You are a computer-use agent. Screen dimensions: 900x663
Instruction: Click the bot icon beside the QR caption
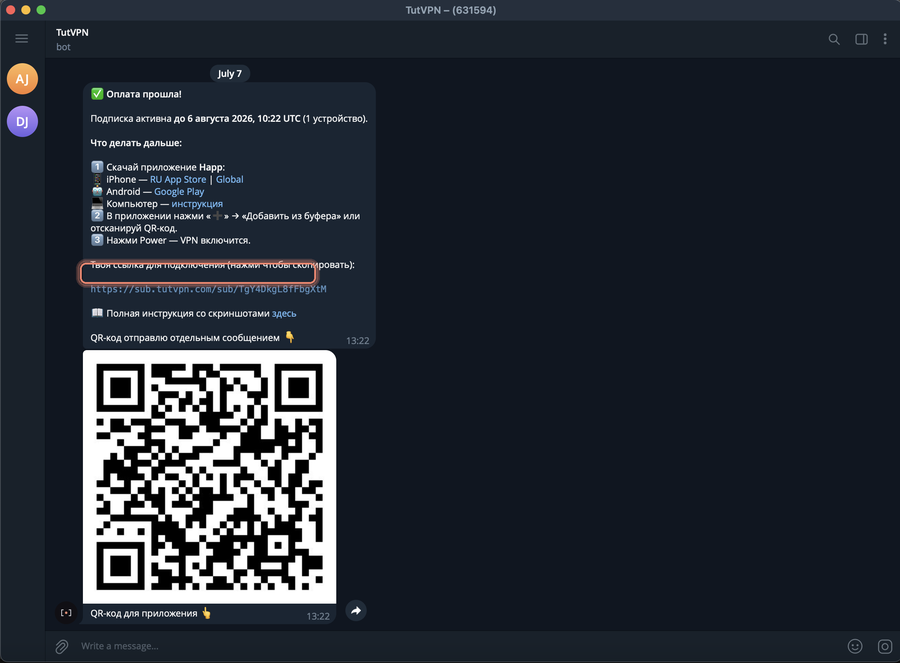click(x=67, y=612)
